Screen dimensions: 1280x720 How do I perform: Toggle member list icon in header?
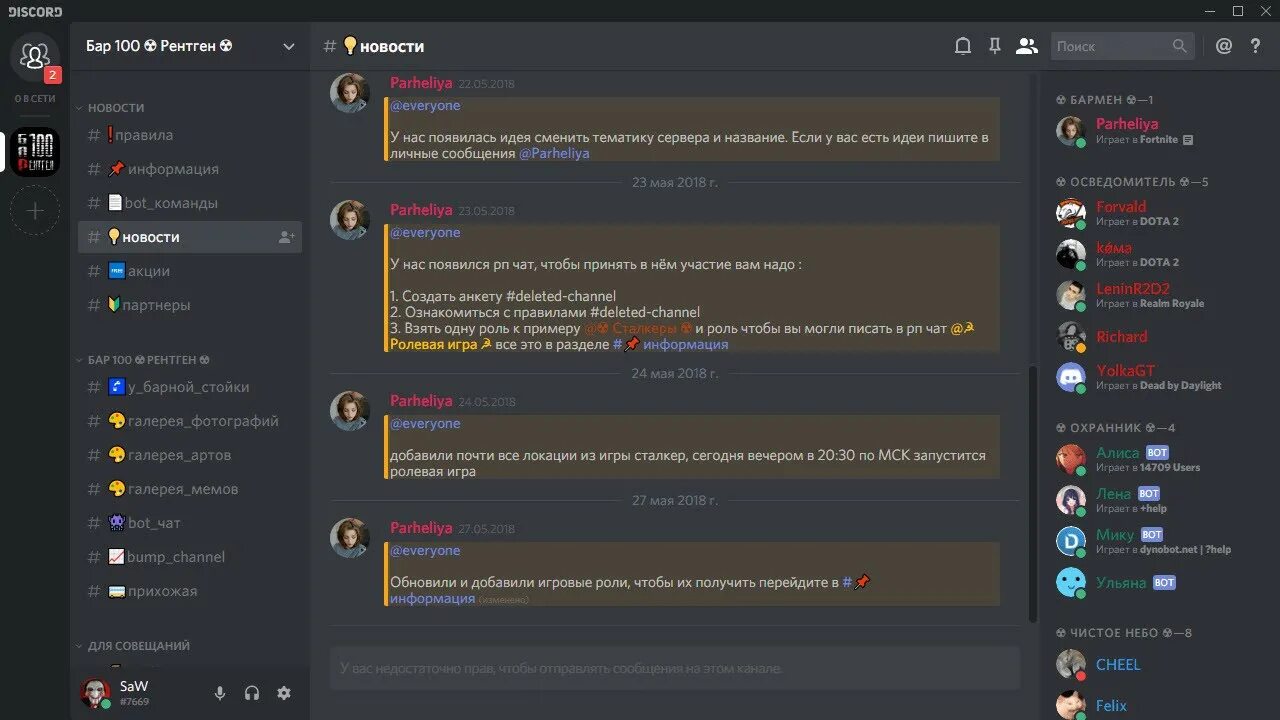1026,46
